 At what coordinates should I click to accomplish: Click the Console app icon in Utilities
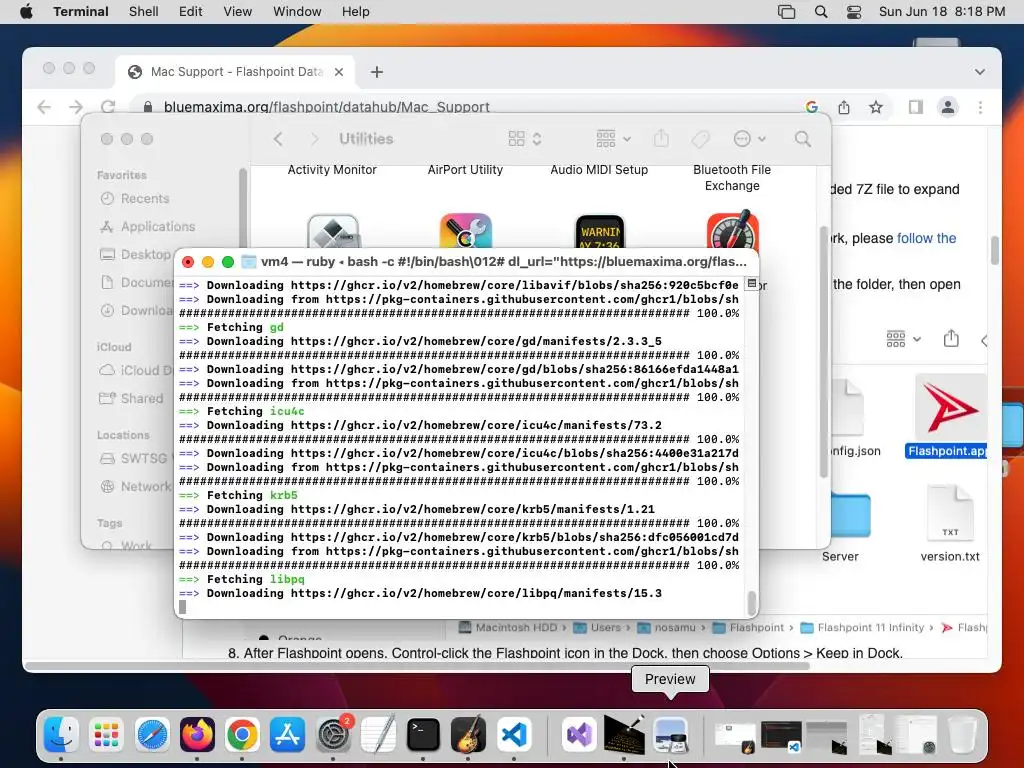pyautogui.click(x=600, y=232)
